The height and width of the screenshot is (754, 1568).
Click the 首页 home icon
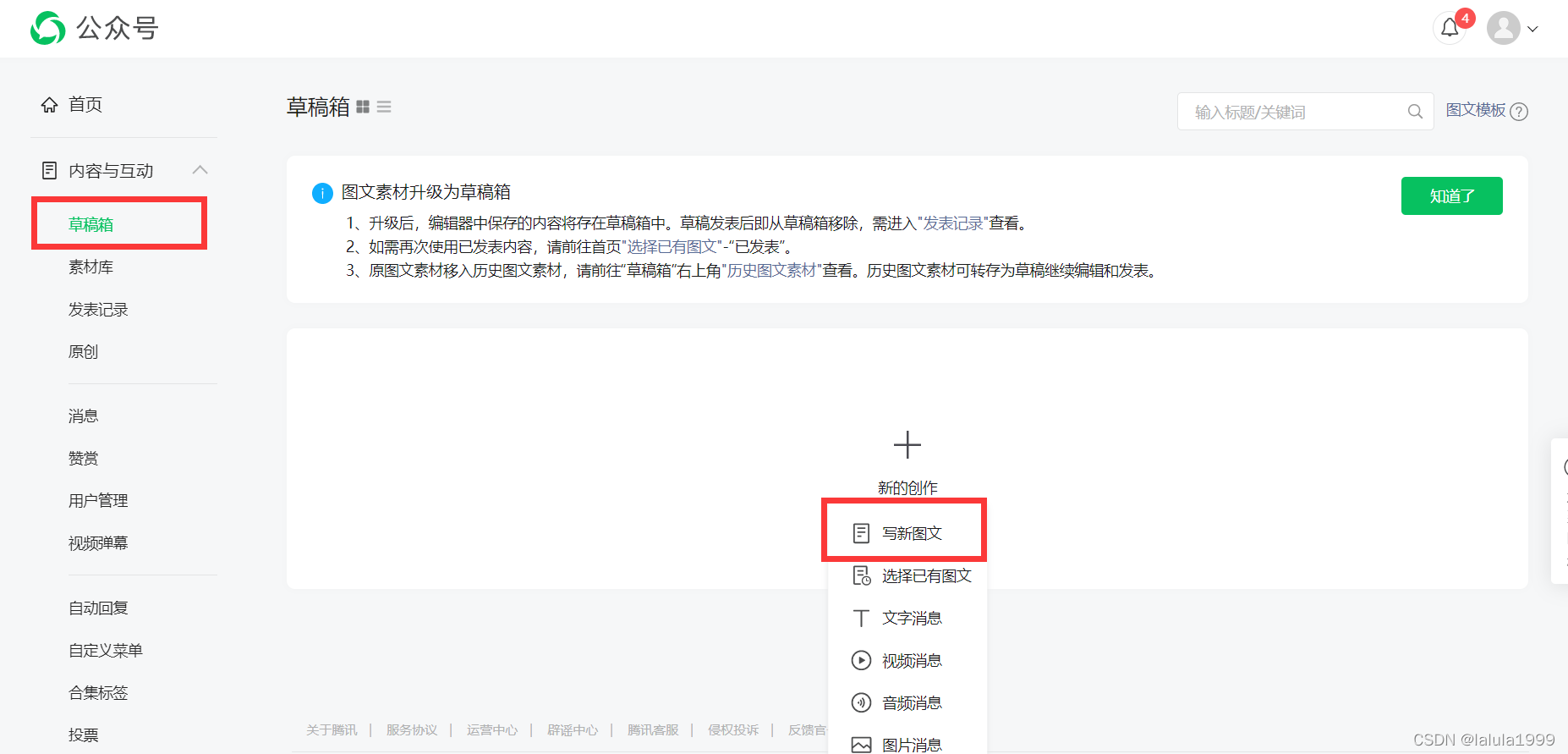pos(50,104)
